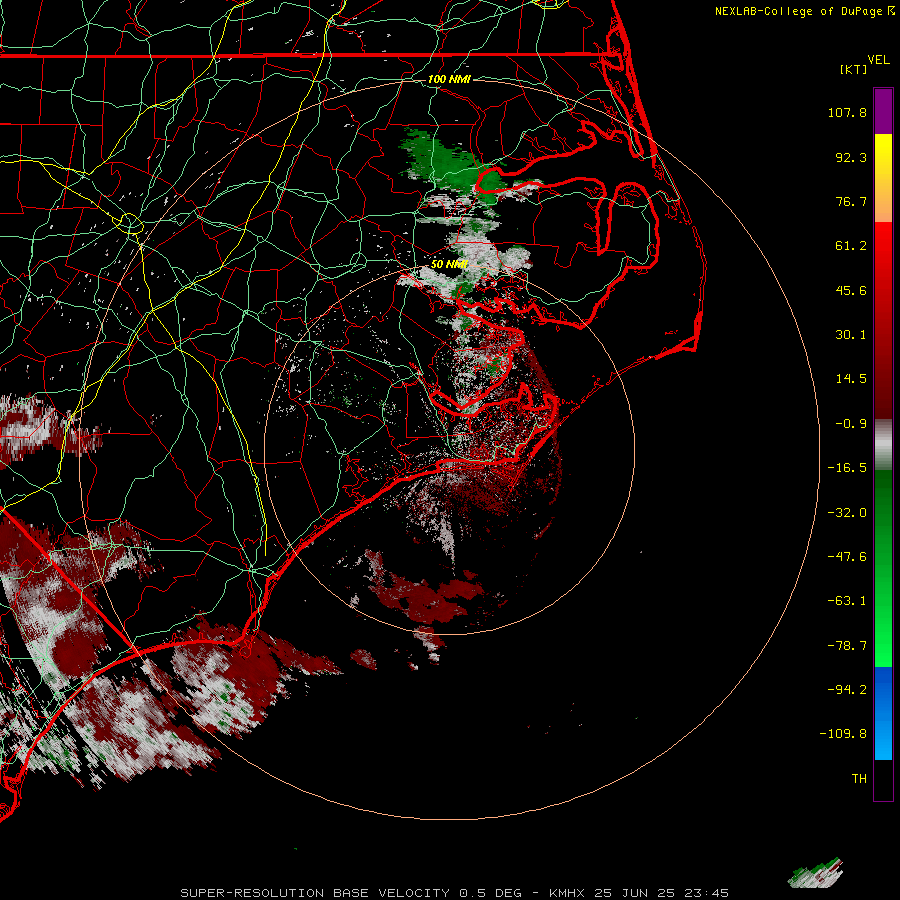
Task: Select the 30.1 scale value
Action: 851,335
